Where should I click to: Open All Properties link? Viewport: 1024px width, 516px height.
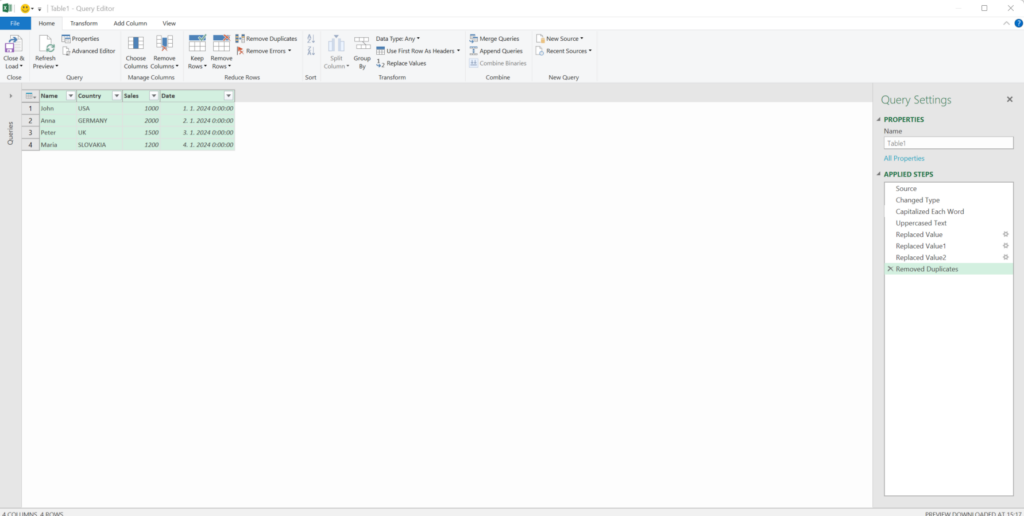[904, 159]
